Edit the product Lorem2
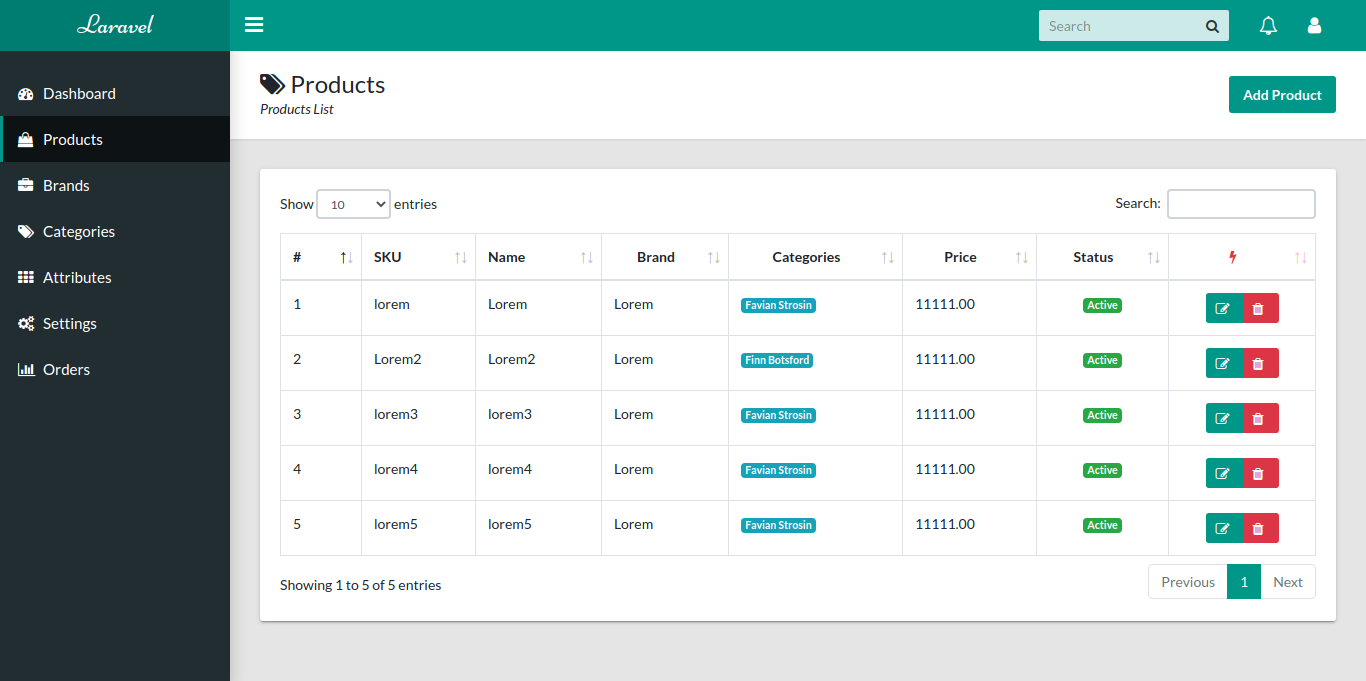The height and width of the screenshot is (681, 1366). pyautogui.click(x=1224, y=363)
